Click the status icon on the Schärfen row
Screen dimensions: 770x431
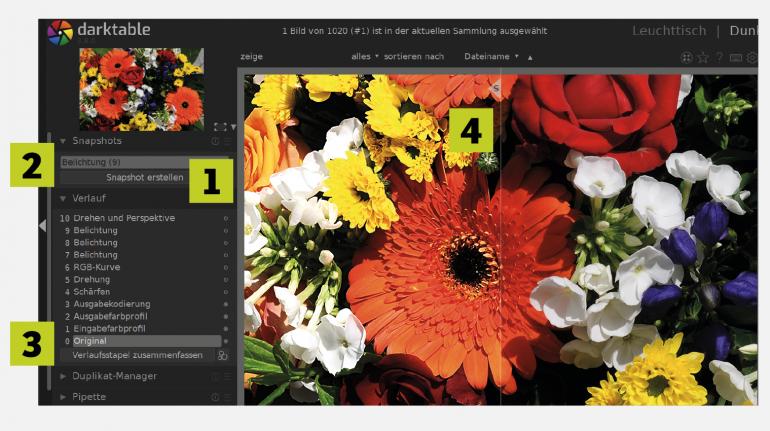click(226, 292)
